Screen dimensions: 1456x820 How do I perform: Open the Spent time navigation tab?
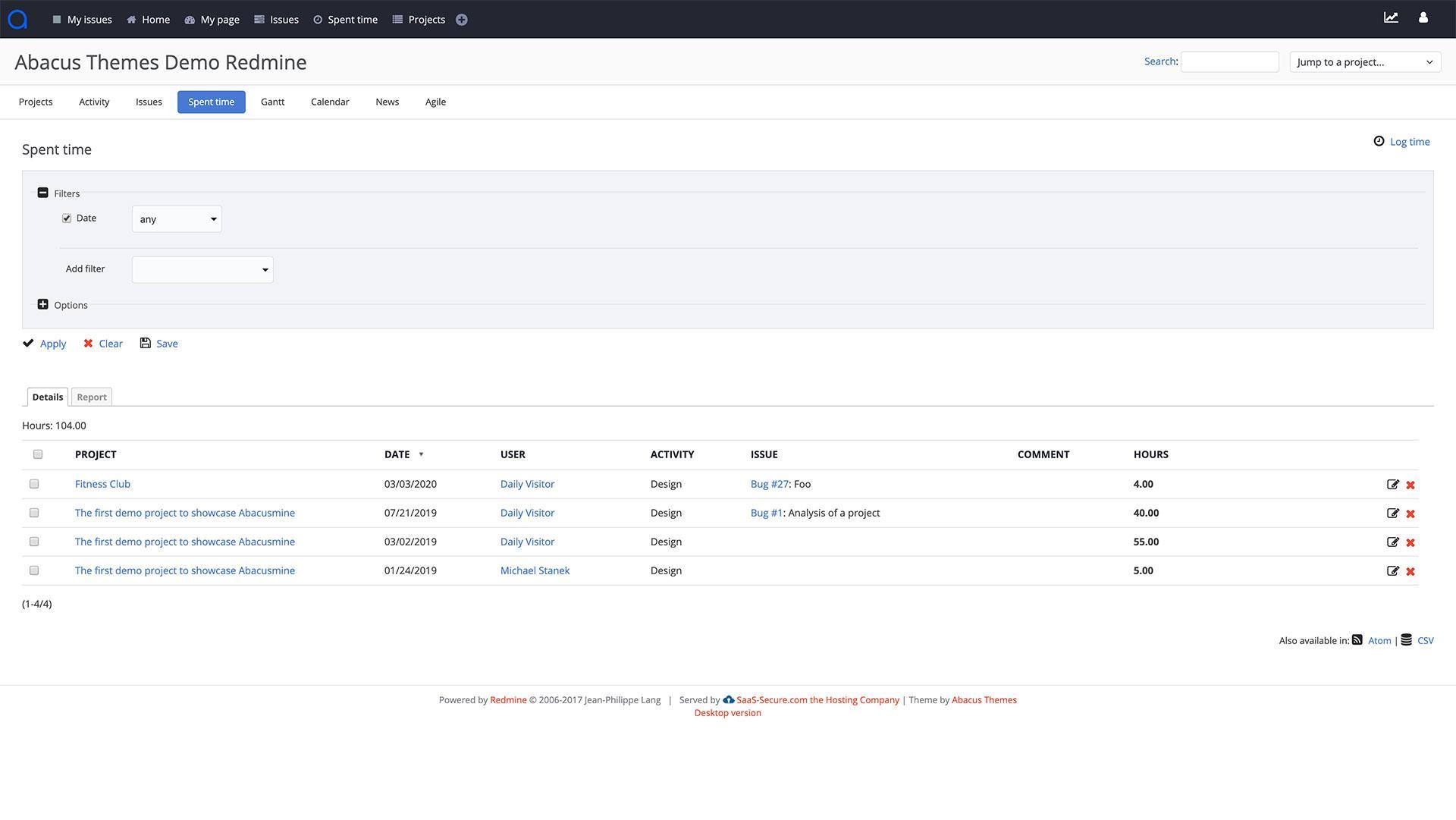click(211, 101)
